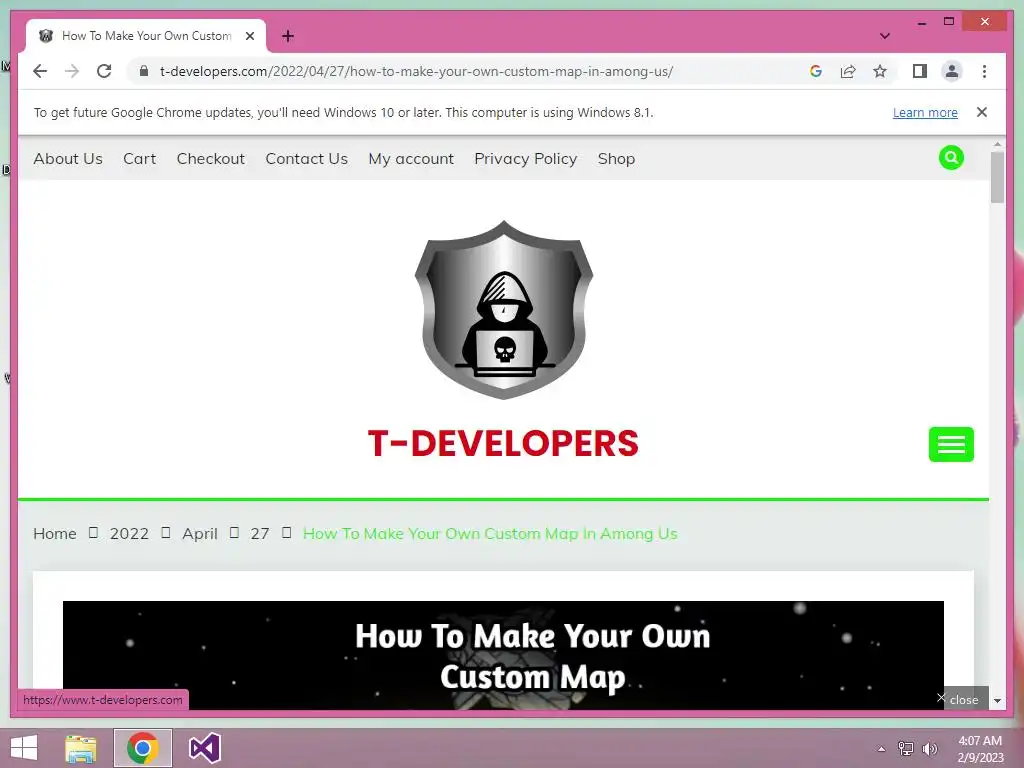Open Contact Us page

(306, 159)
